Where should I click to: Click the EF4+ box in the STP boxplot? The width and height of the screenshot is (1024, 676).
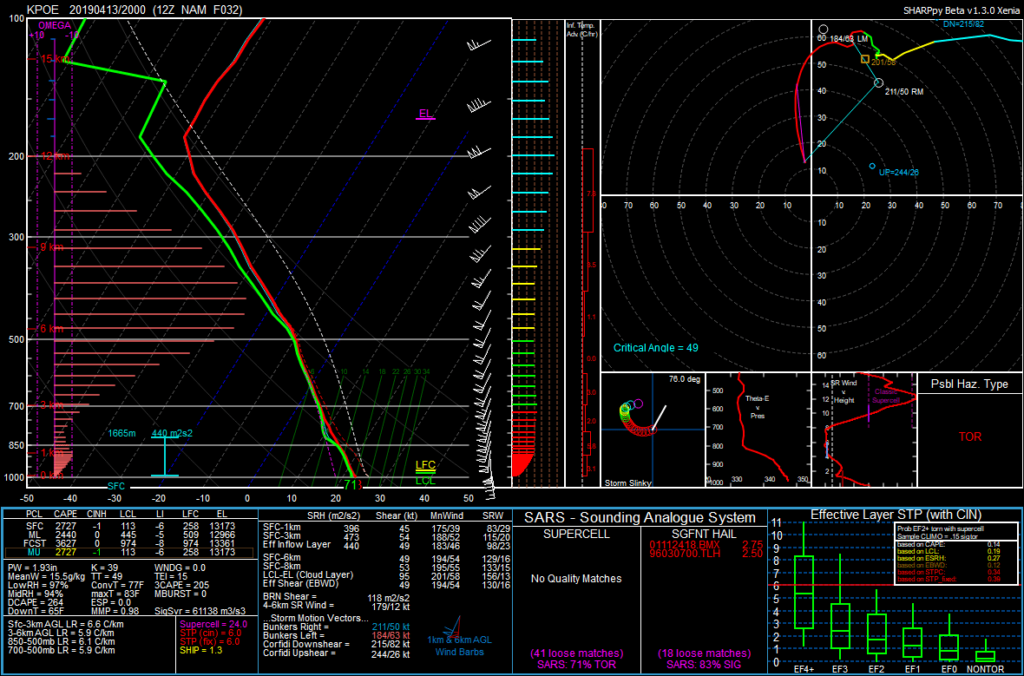[803, 593]
